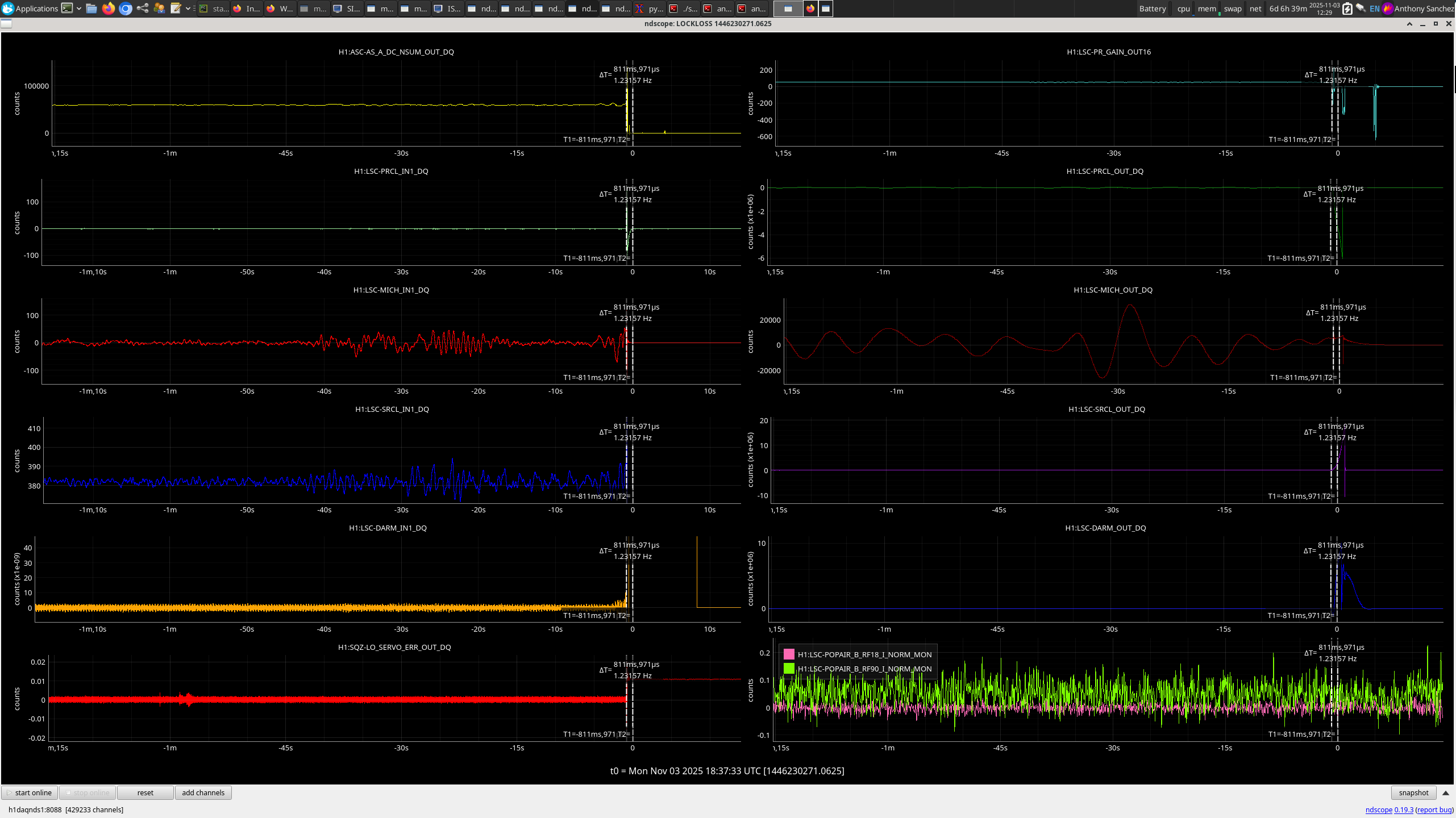Click the report bug link
Viewport: 1456px width, 818px height.
click(x=1434, y=810)
